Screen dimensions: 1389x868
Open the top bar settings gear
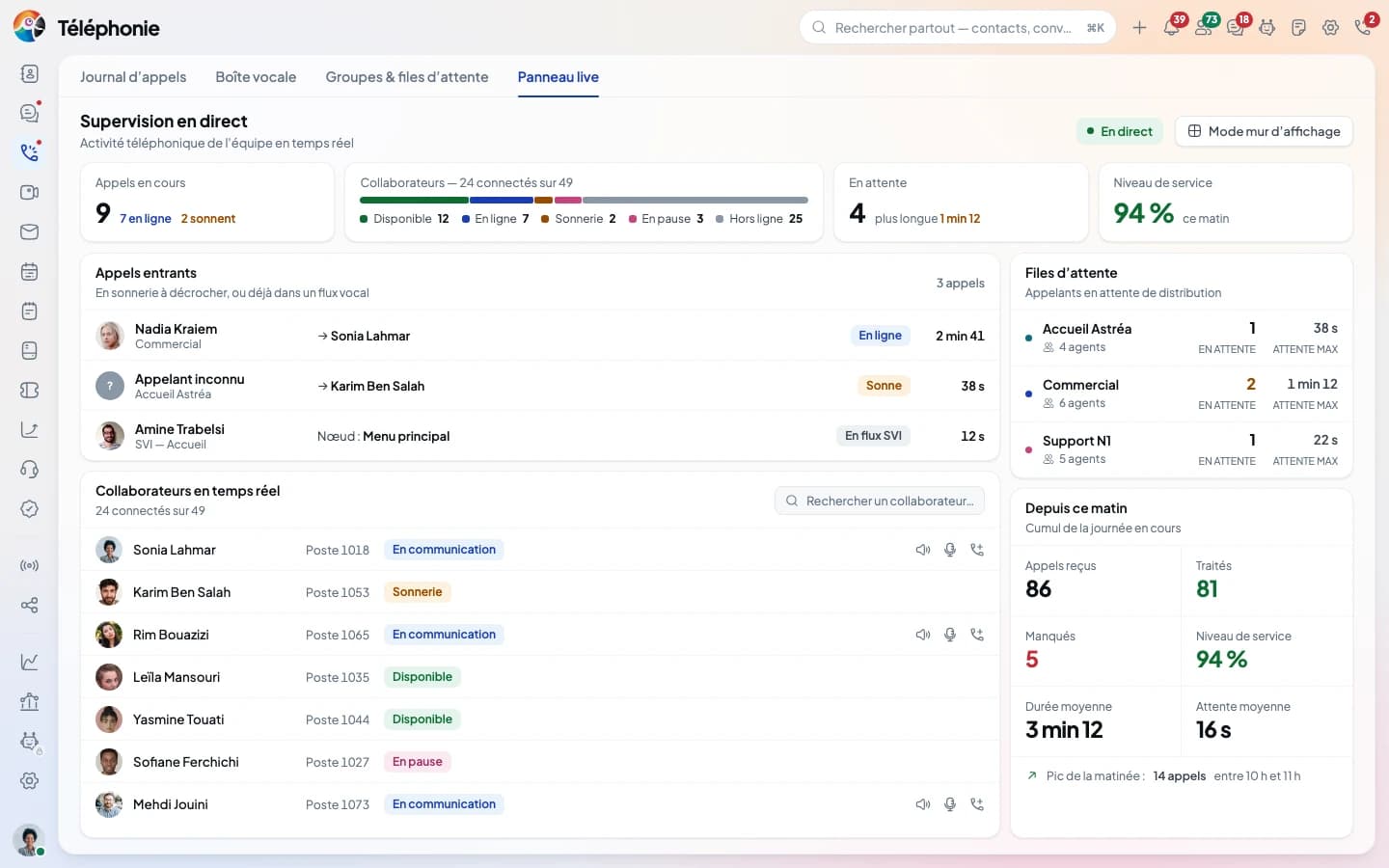pyautogui.click(x=1331, y=28)
